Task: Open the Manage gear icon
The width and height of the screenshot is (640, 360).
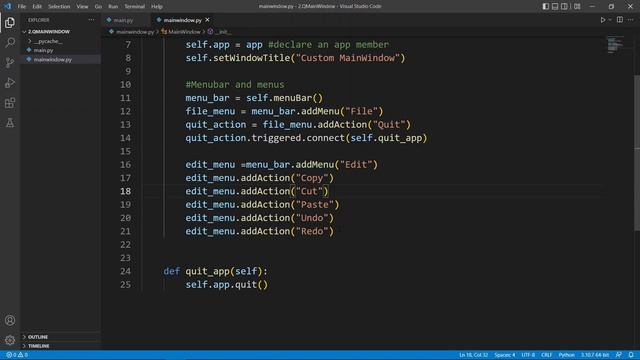Action: (10, 340)
